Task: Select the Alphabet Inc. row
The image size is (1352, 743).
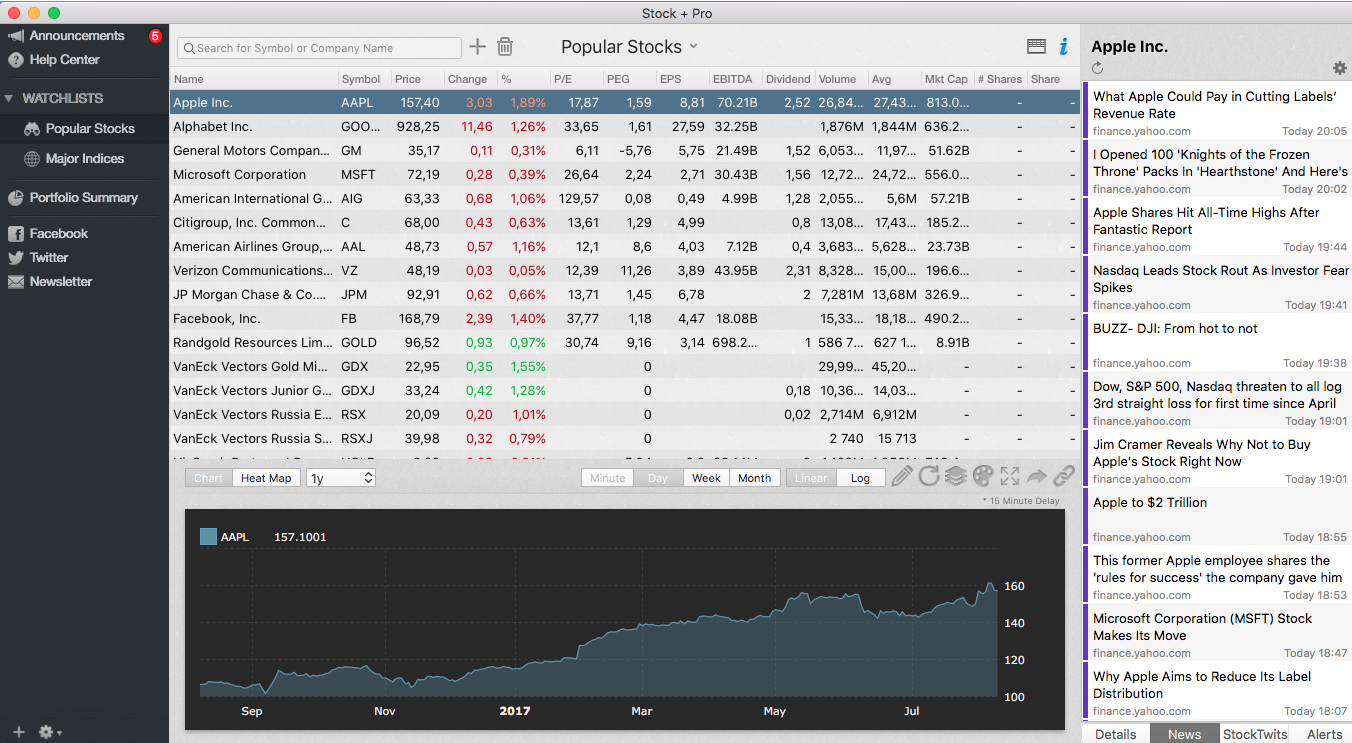Action: [x=625, y=127]
